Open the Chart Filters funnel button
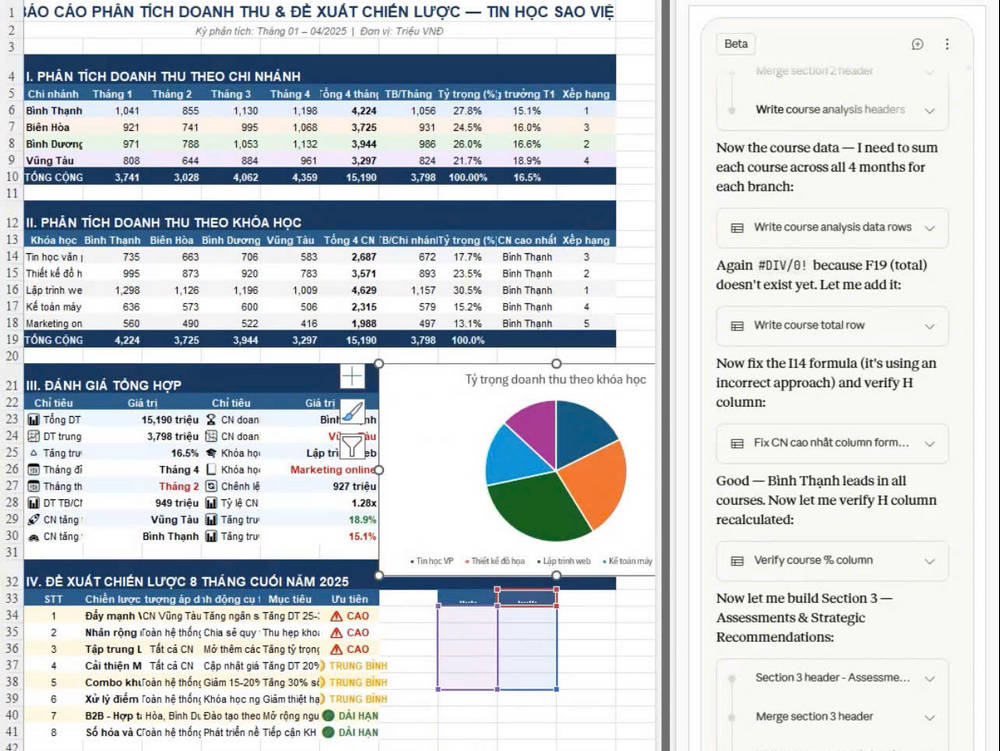 (x=353, y=446)
